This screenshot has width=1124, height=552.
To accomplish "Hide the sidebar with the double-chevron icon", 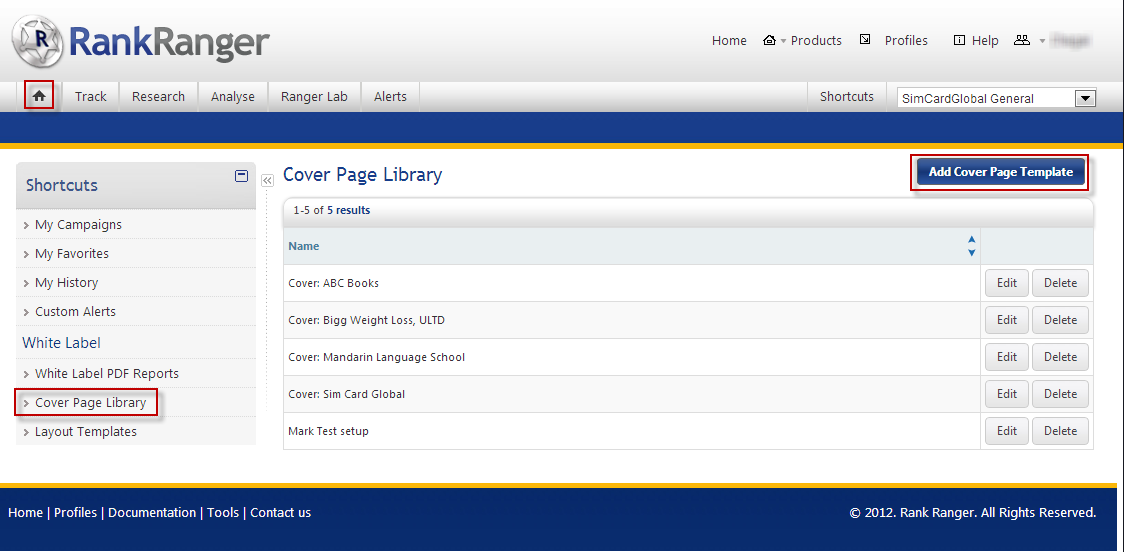I will point(267,181).
